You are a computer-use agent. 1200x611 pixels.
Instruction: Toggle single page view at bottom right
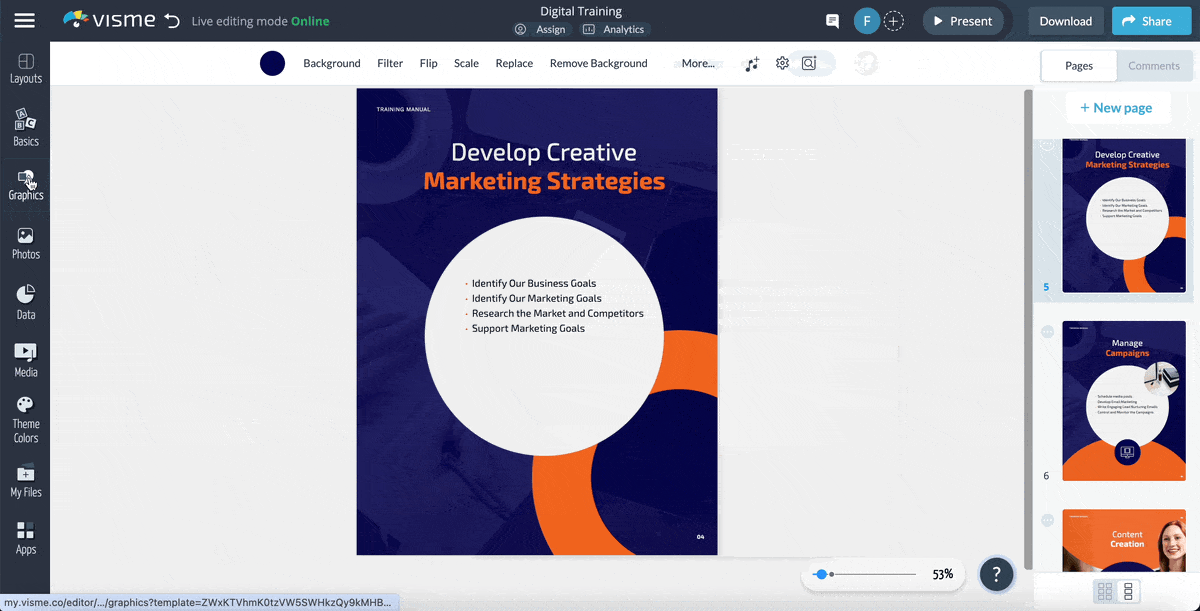click(1129, 591)
